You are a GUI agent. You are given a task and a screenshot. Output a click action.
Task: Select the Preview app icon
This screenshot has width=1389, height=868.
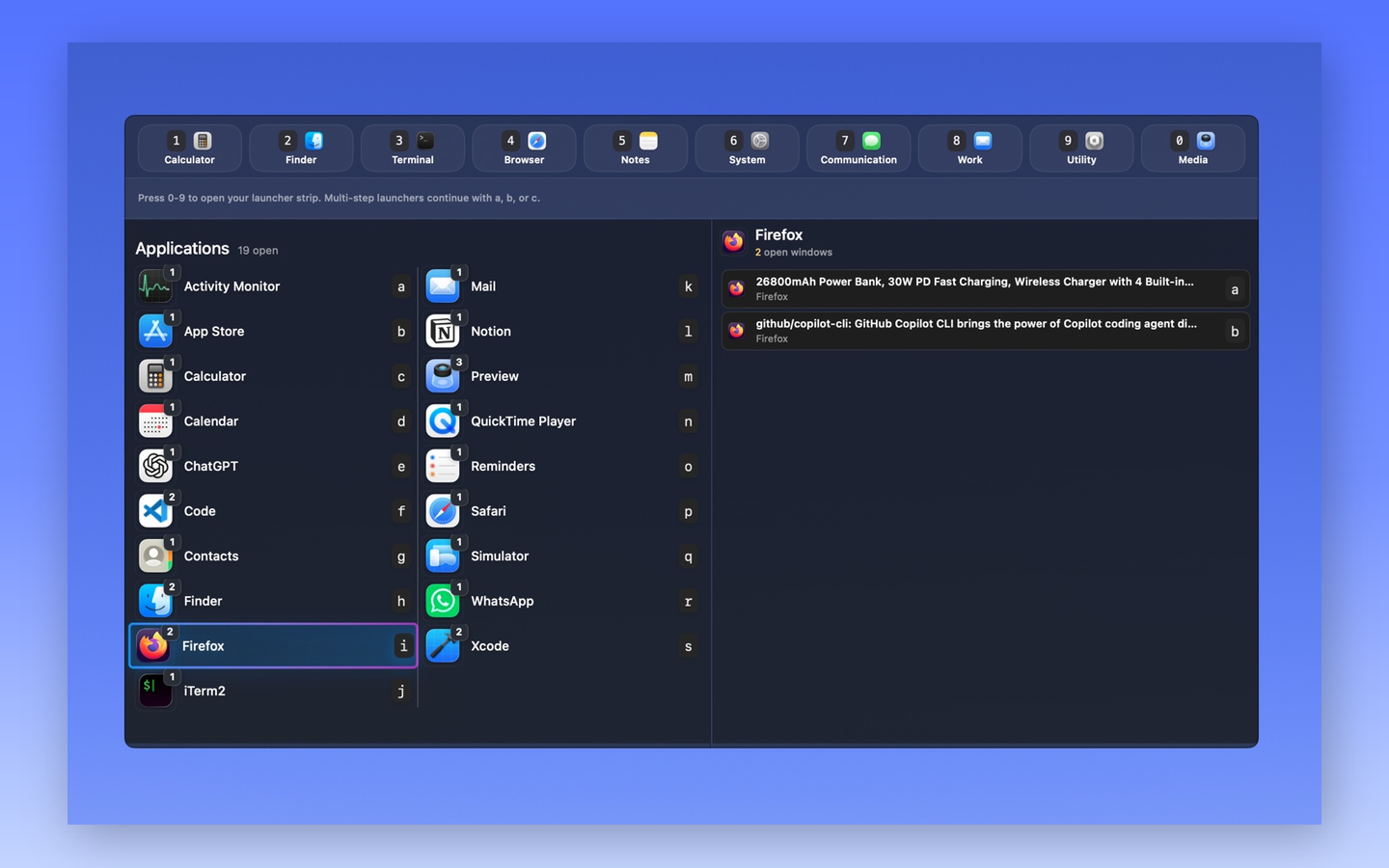pyautogui.click(x=443, y=376)
